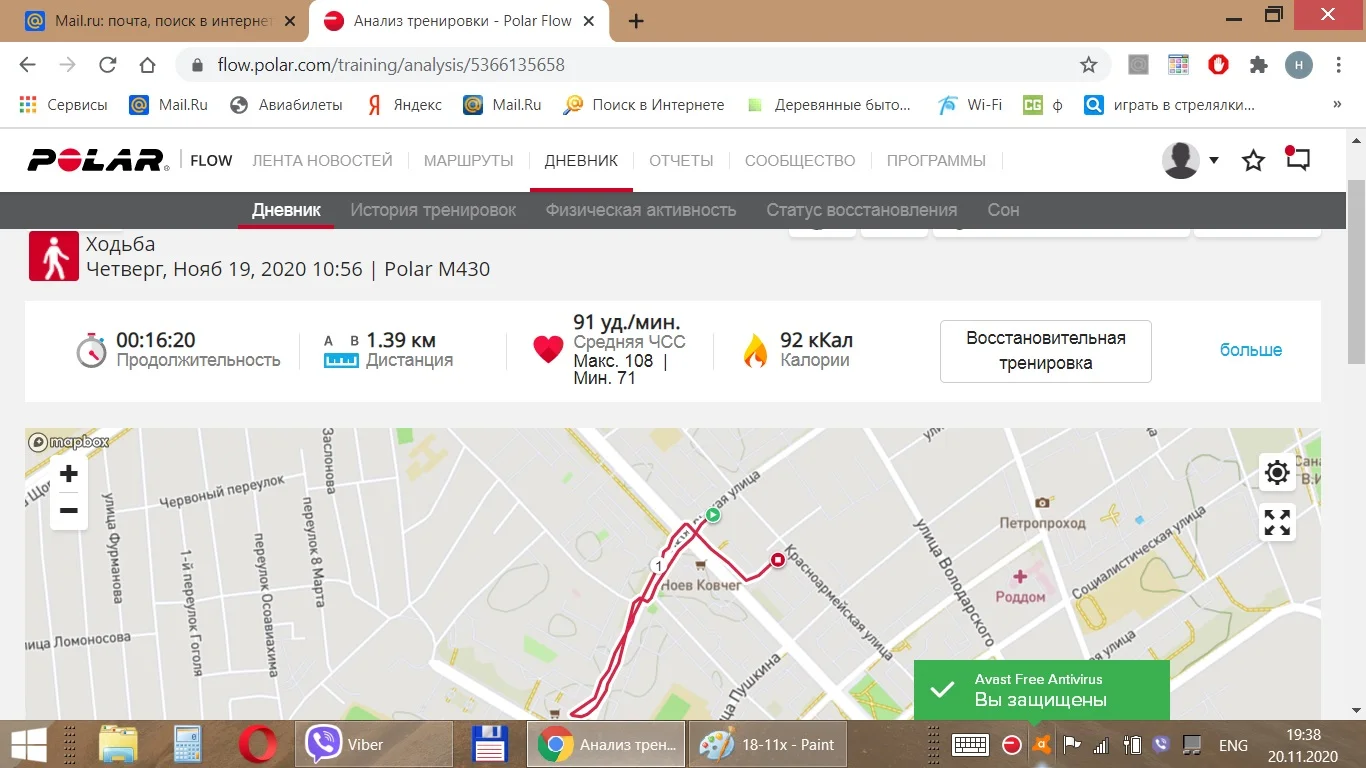Click the больше link

1251,350
